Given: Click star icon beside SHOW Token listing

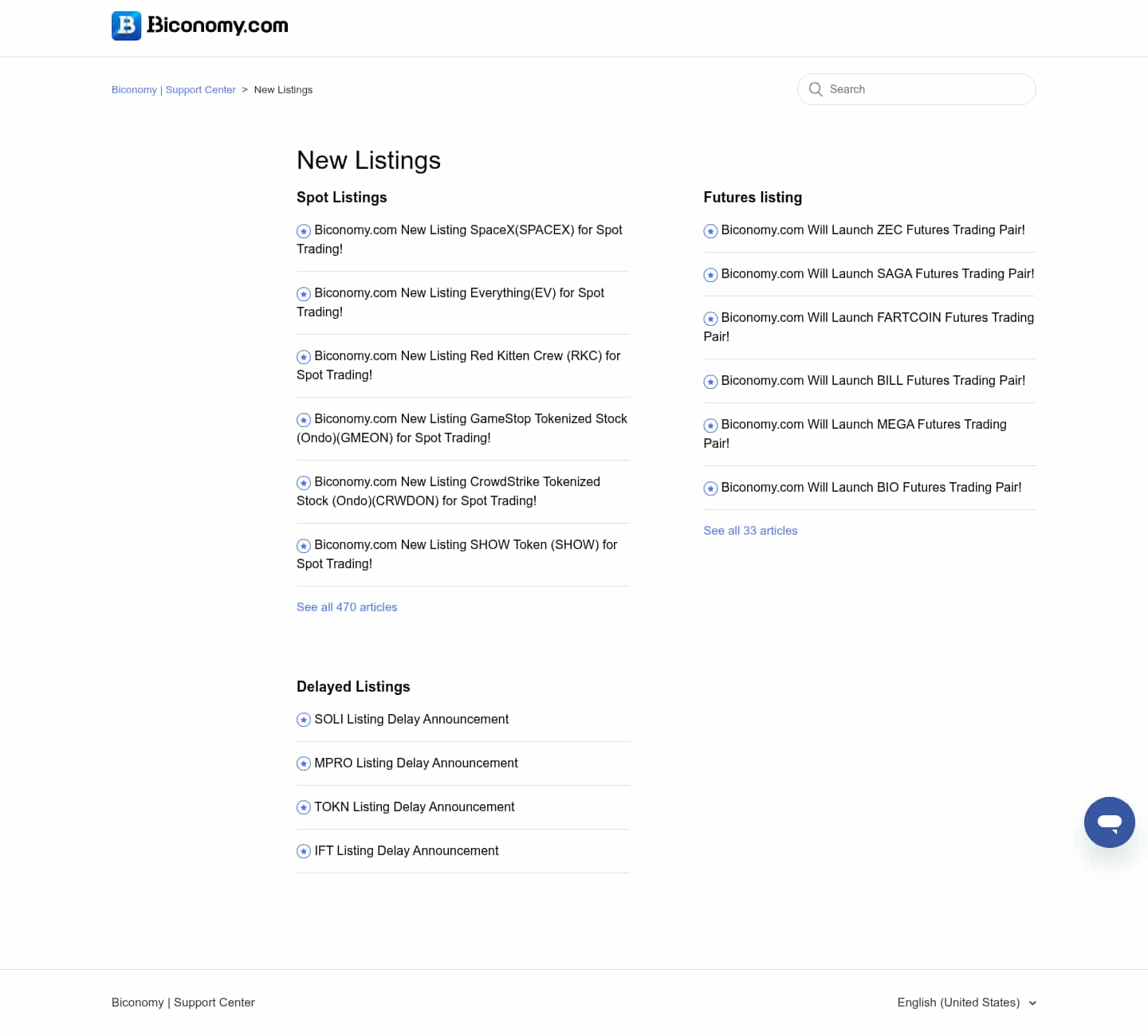Looking at the screenshot, I should pyautogui.click(x=304, y=546).
